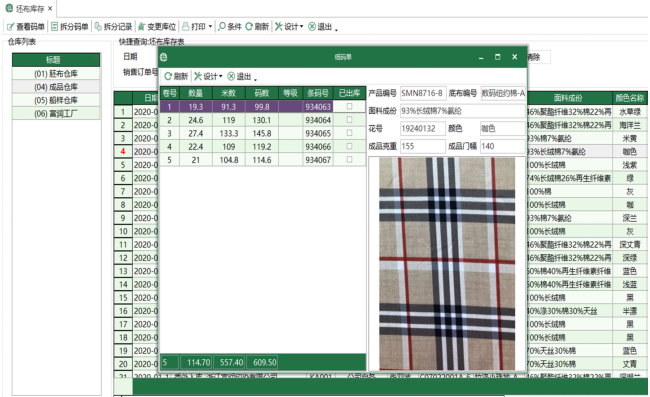Select main table color cell 深丈青
650x397 pixels.
point(630,244)
